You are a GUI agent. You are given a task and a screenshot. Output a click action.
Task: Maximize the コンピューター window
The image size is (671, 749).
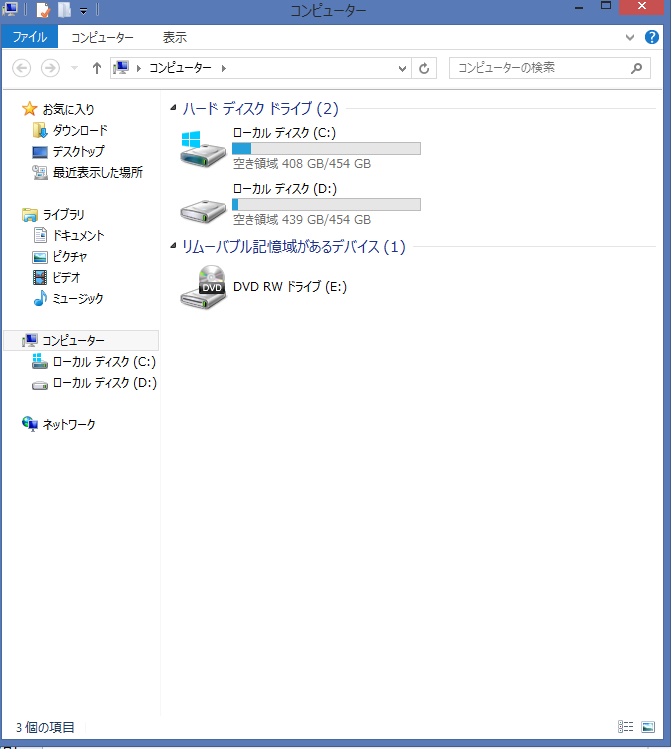pyautogui.click(x=606, y=7)
